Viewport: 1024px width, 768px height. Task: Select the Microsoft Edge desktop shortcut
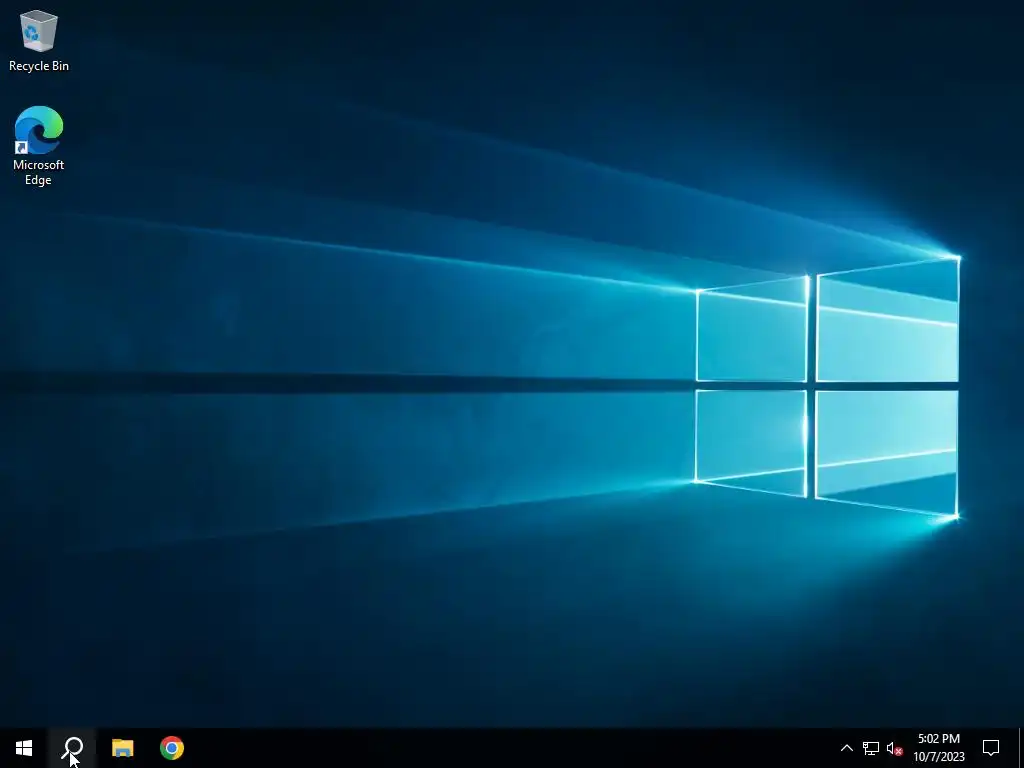(39, 146)
